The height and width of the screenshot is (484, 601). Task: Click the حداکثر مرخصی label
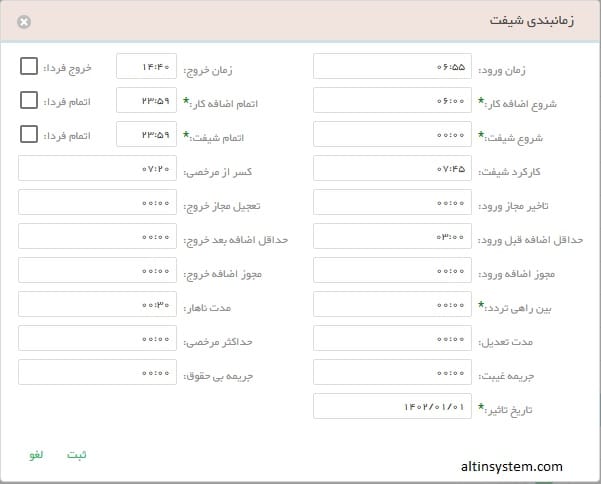[x=218, y=342]
